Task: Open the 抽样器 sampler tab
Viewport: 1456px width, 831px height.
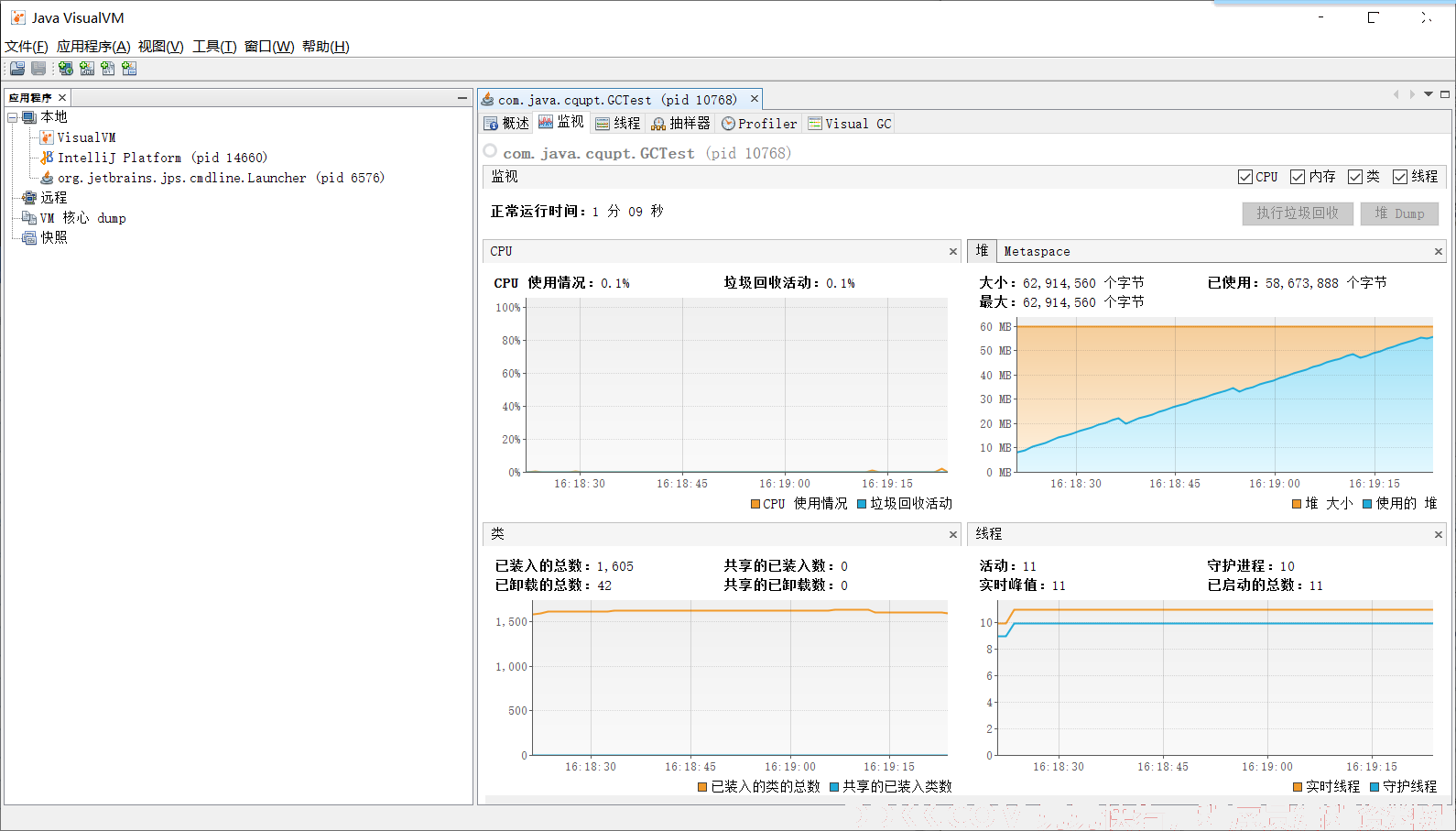Action: 680,124
